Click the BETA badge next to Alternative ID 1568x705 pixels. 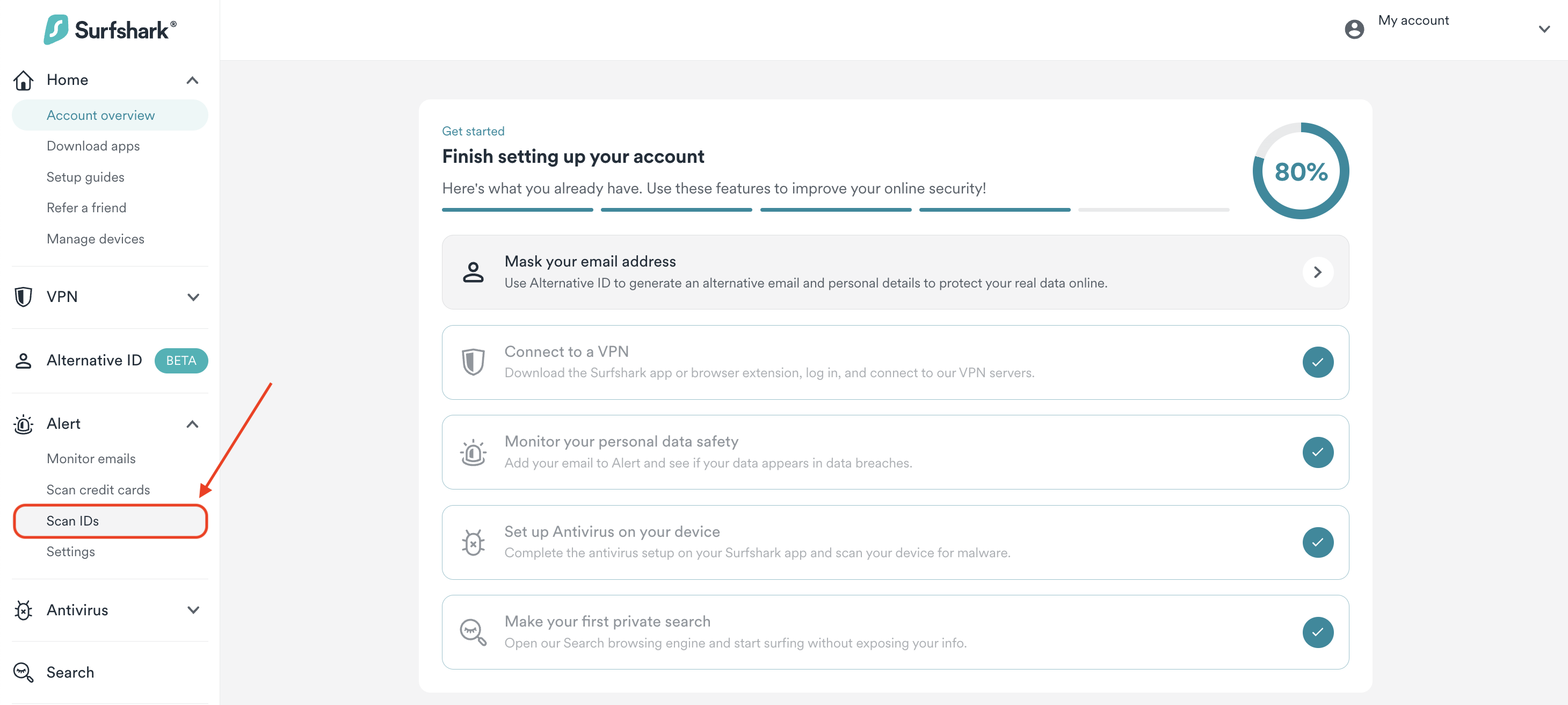pos(181,361)
